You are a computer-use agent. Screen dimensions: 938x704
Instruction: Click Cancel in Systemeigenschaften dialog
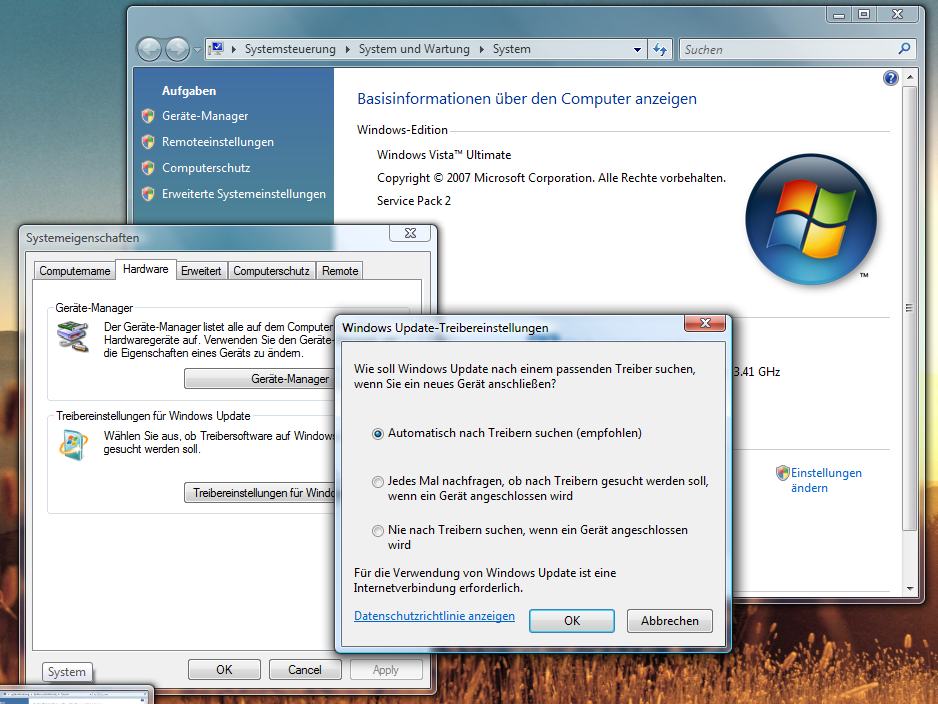click(x=305, y=670)
